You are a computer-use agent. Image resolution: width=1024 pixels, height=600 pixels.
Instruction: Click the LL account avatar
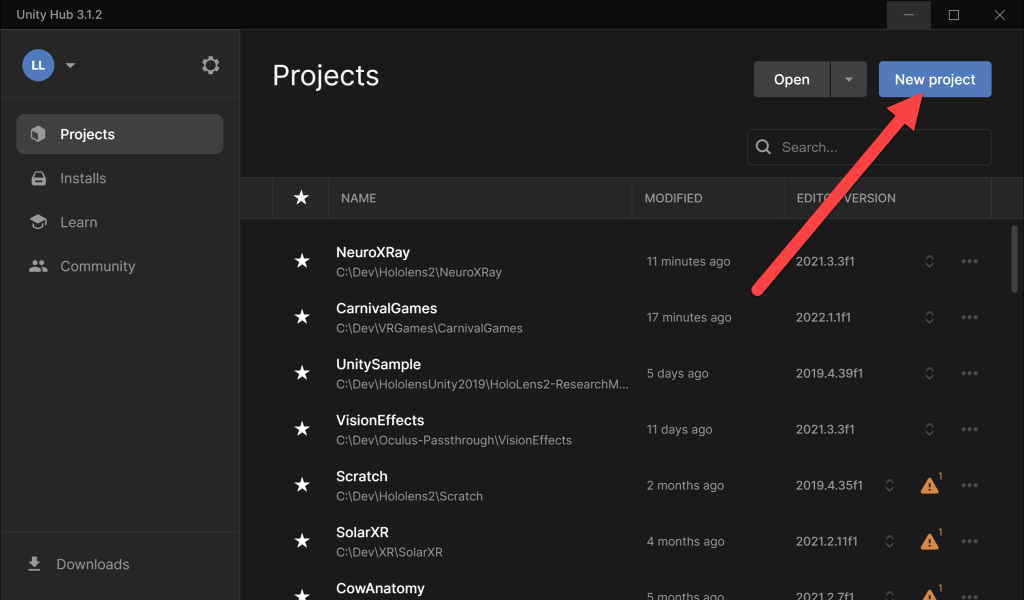click(38, 65)
